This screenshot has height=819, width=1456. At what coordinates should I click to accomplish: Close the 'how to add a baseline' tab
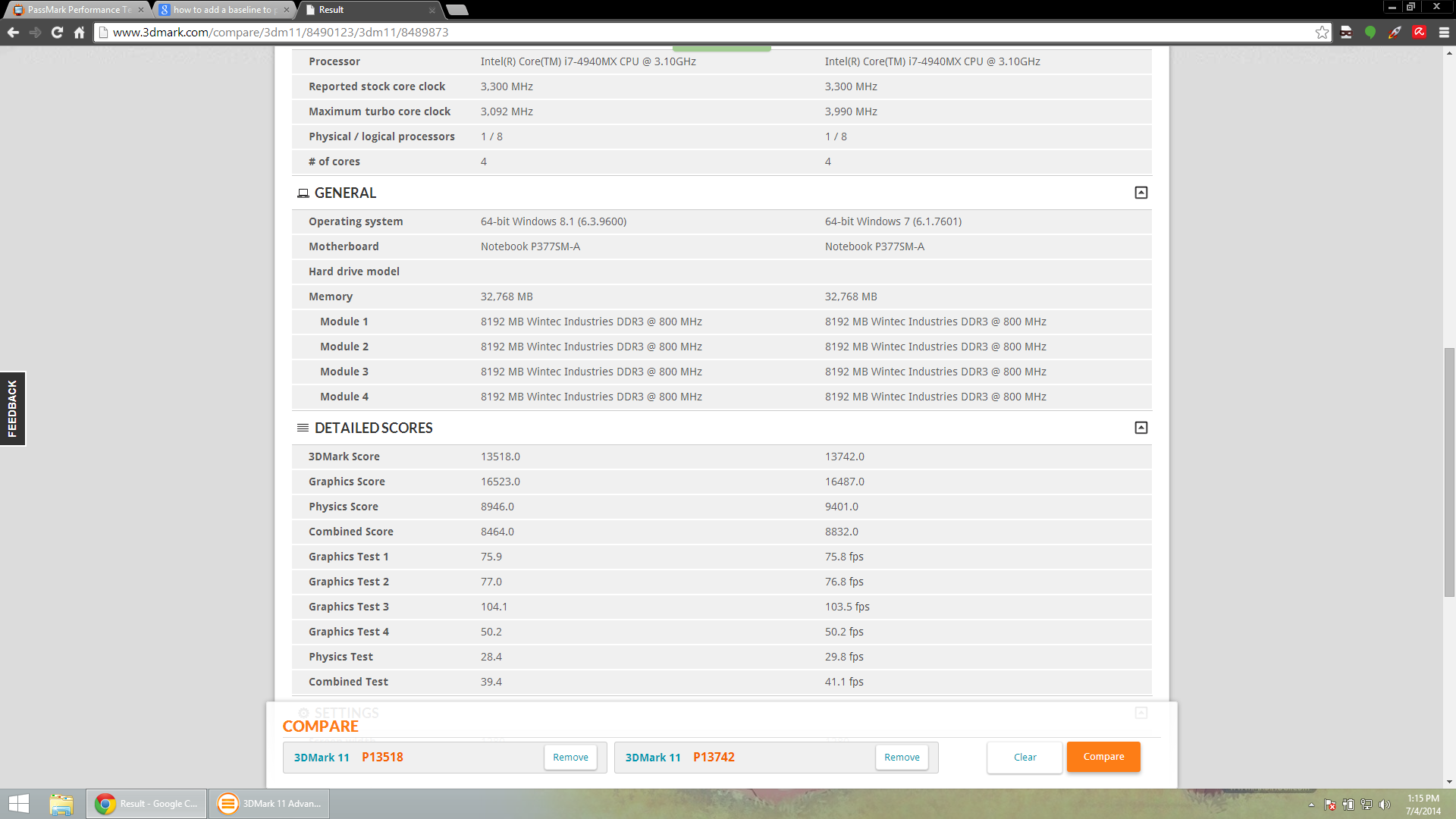(x=286, y=10)
